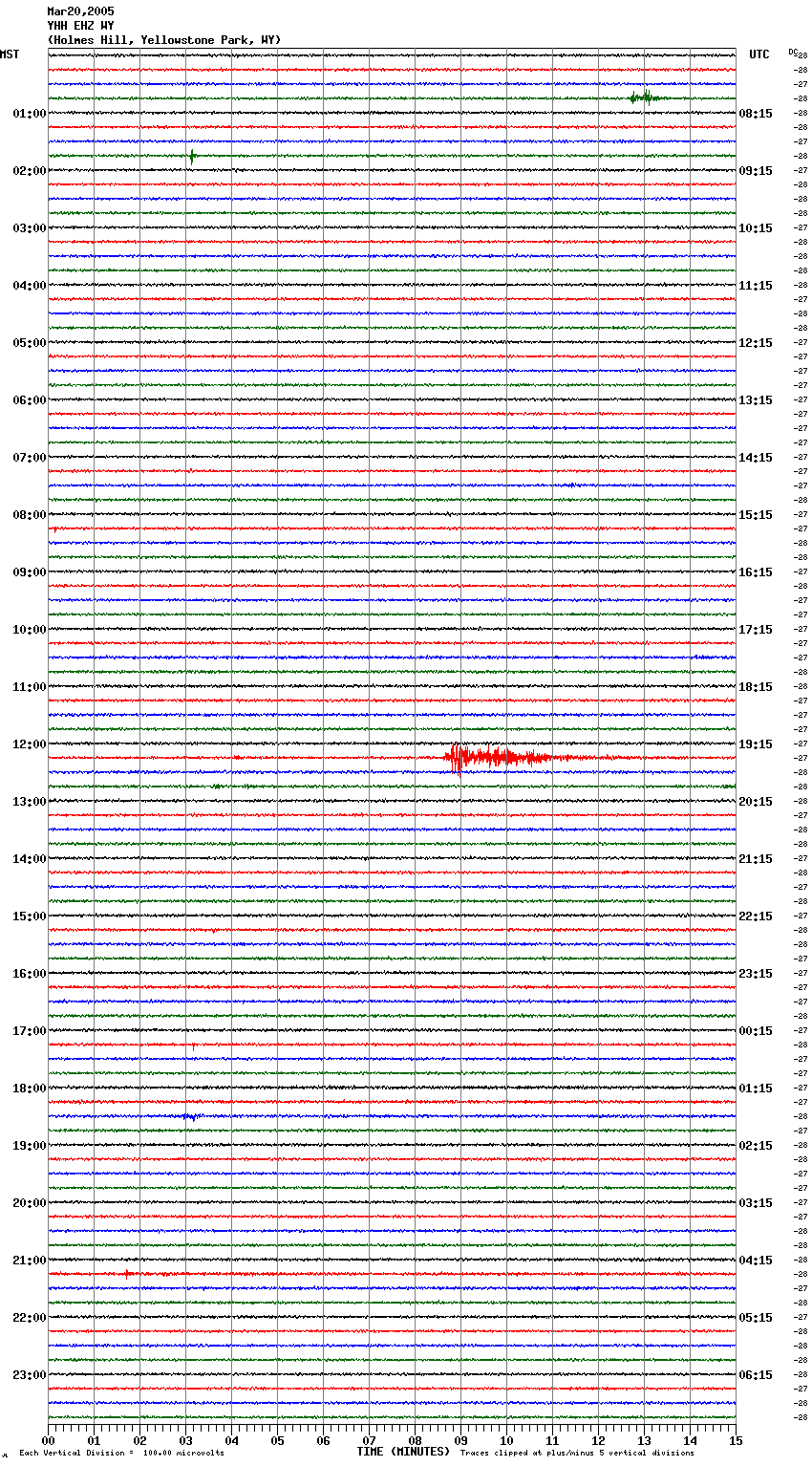812x1466 pixels.
Task: Click the "12:15" UTC time label
Action: (756, 343)
